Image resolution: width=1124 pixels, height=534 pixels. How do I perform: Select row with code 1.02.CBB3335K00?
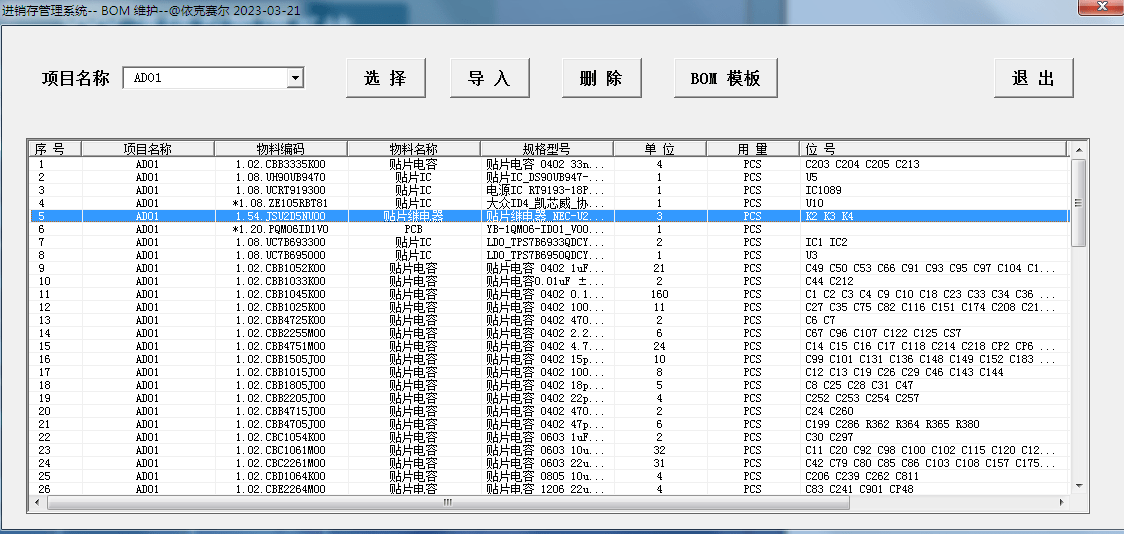pyautogui.click(x=549, y=164)
